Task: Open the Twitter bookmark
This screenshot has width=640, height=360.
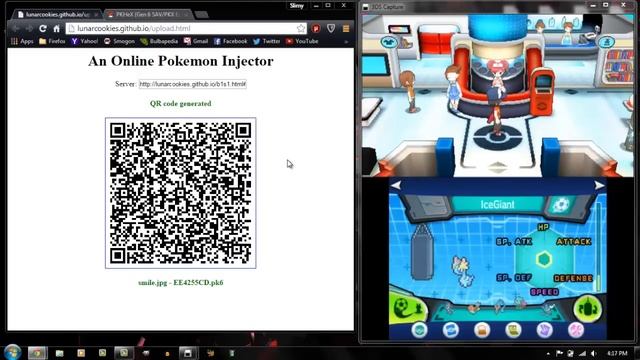Action: pos(267,41)
